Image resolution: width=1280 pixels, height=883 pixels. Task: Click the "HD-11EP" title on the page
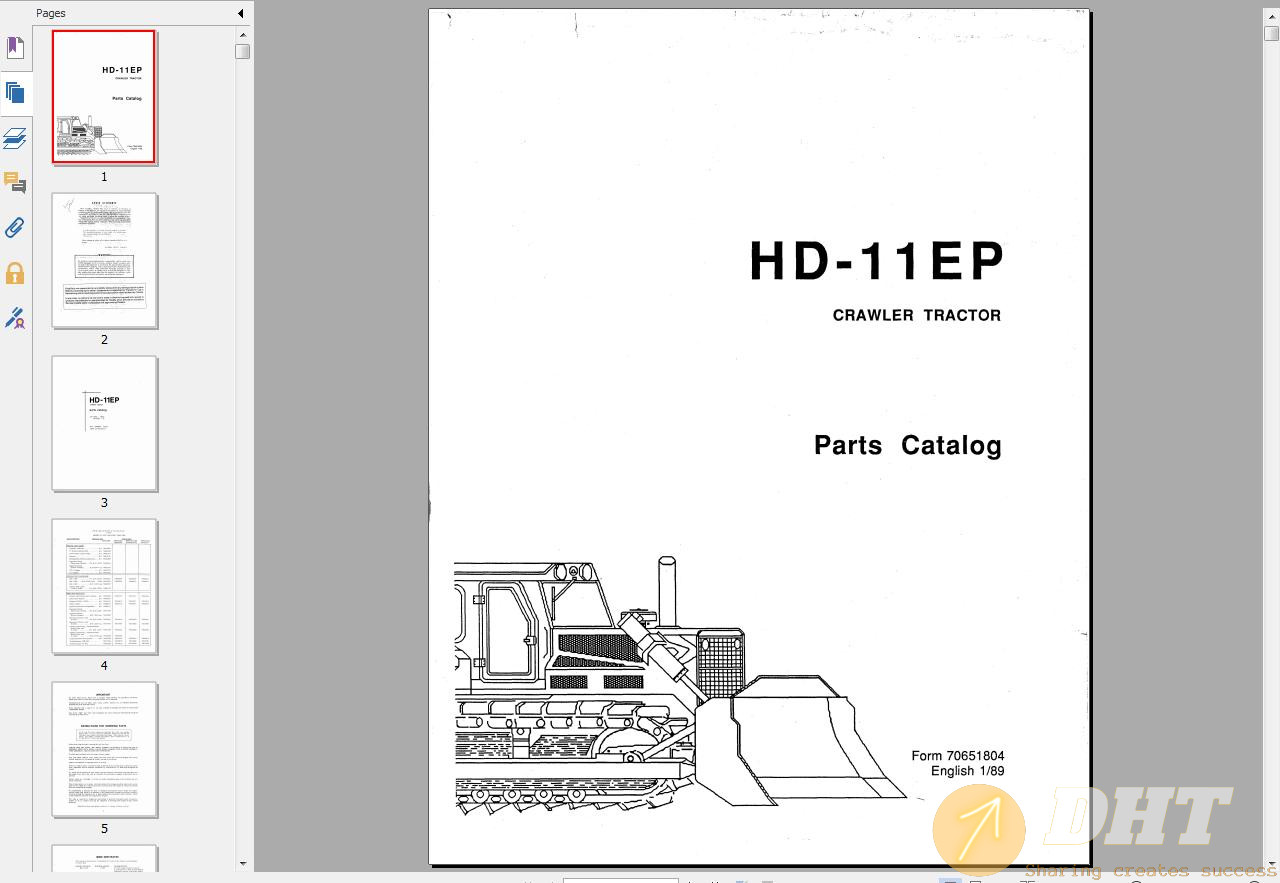(x=876, y=263)
